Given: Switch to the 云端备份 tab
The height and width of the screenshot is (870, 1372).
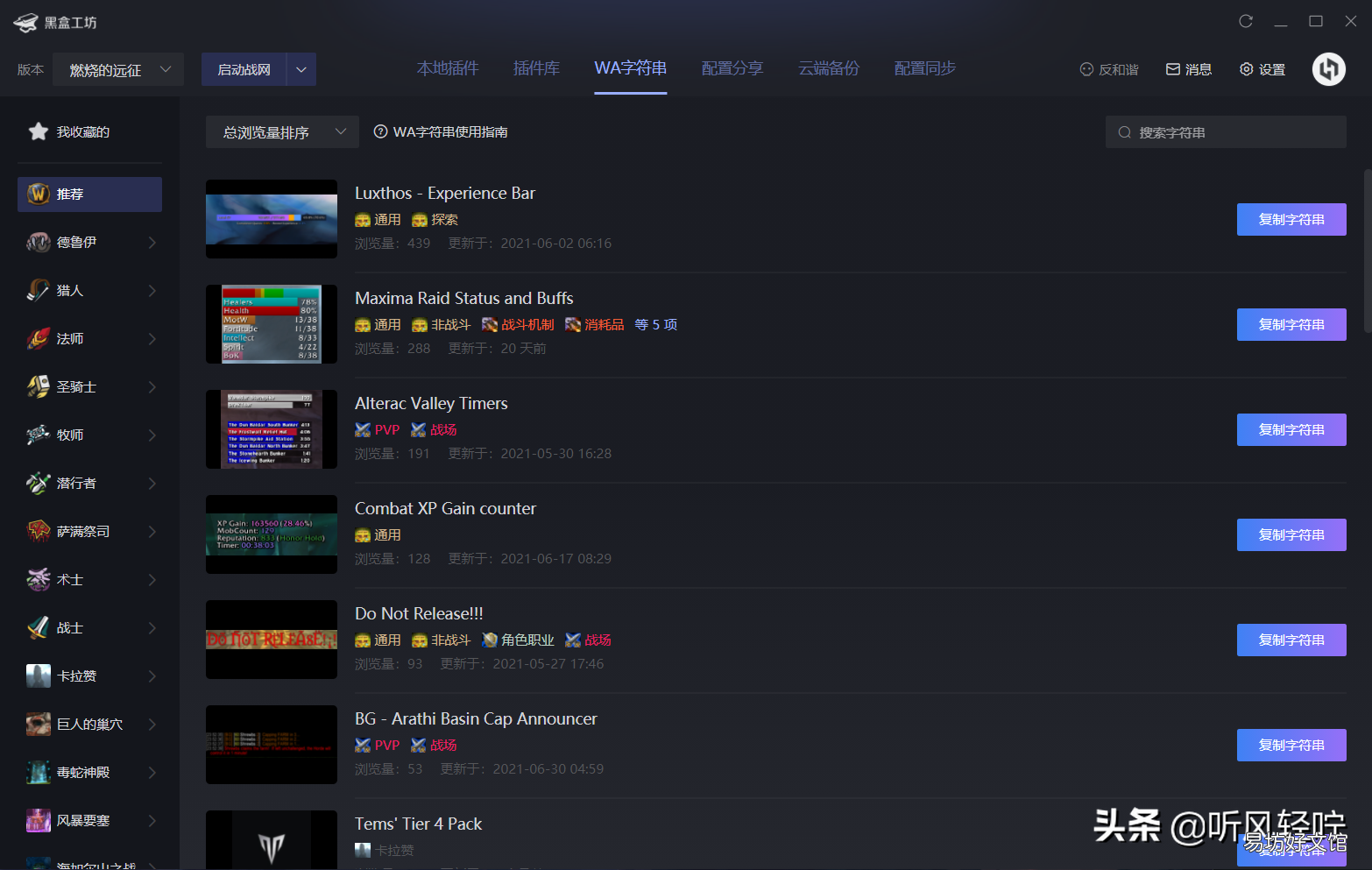Looking at the screenshot, I should click(829, 68).
